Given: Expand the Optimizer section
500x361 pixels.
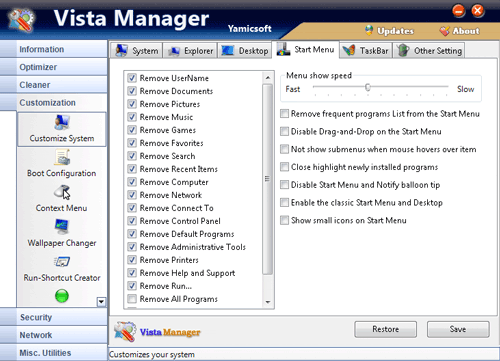Looking at the screenshot, I should click(x=54, y=67).
